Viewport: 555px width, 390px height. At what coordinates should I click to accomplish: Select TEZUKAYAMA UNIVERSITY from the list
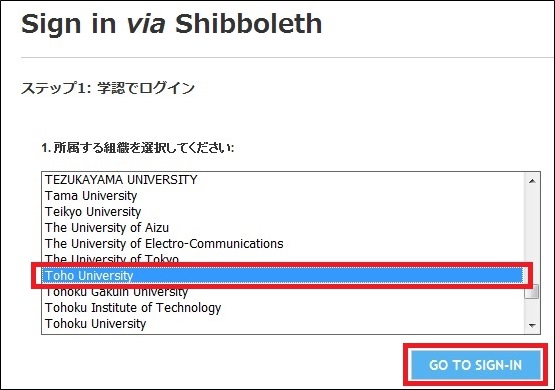click(282, 180)
